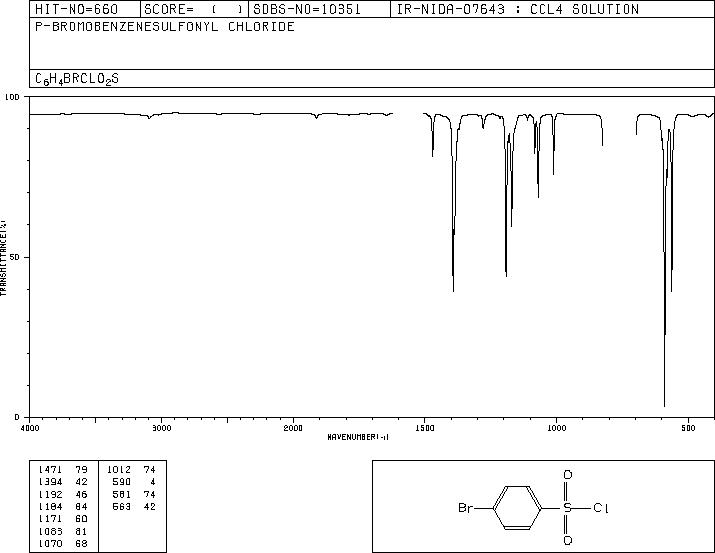Click the 100 transmittance axis label
This screenshot has width=715, height=553.
click(x=12, y=97)
